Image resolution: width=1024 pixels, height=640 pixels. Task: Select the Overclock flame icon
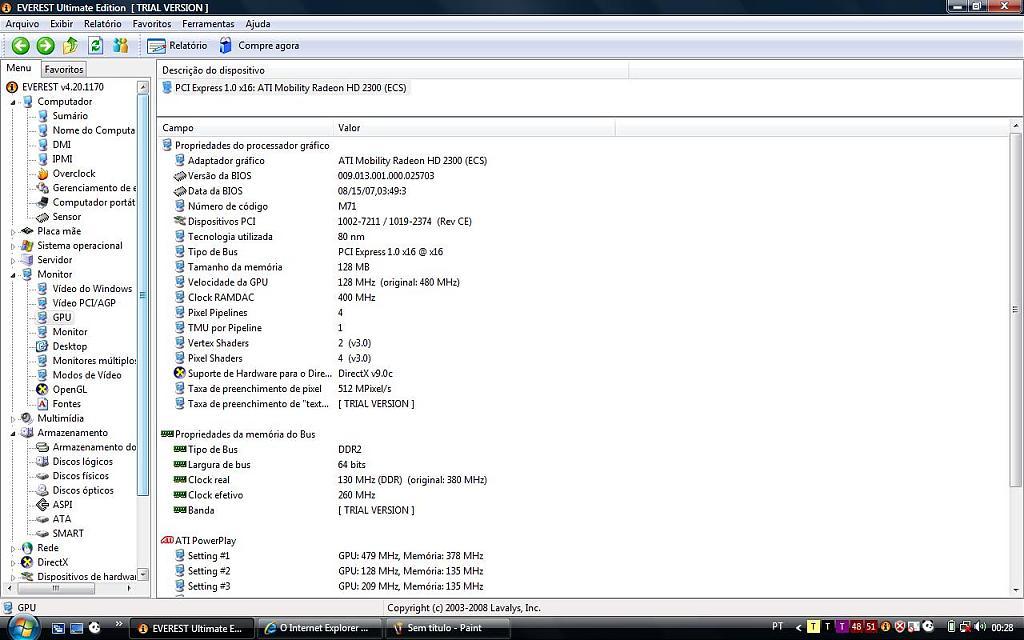(x=42, y=174)
